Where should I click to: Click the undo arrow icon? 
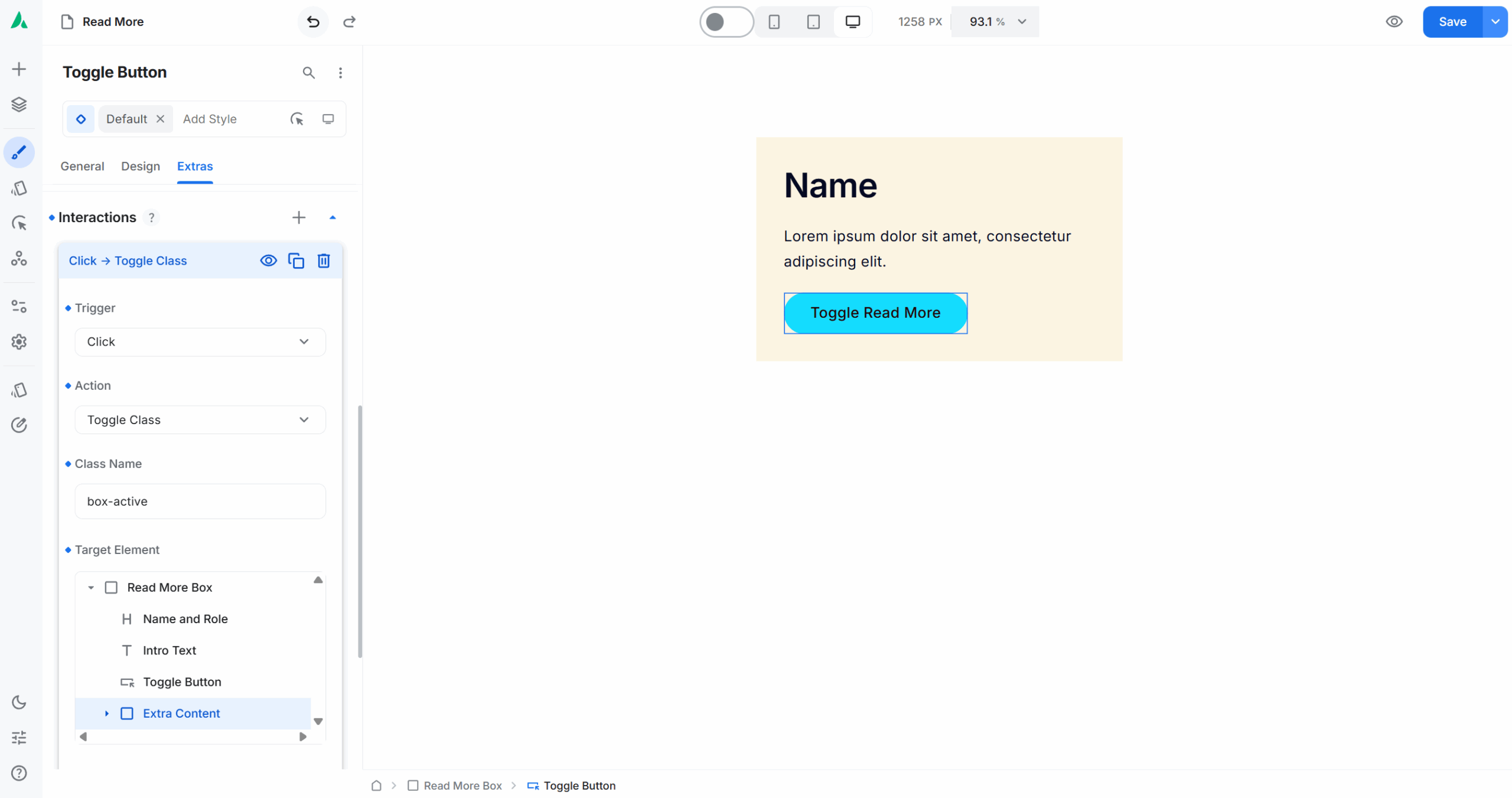313,22
